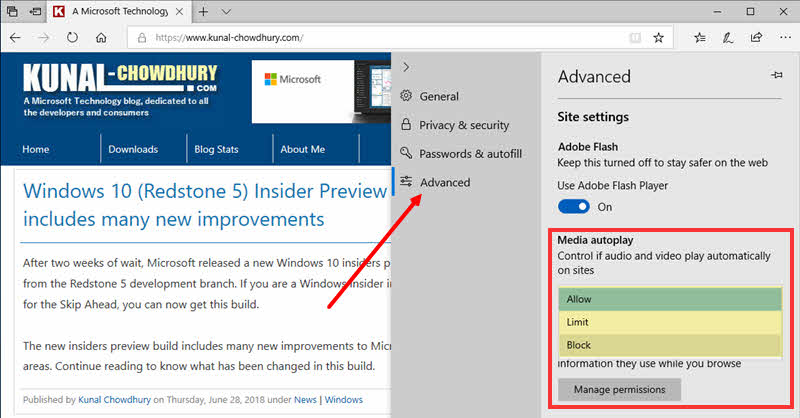Screen dimensions: 800x418
Task: Open About Me navigation item
Action: point(303,149)
